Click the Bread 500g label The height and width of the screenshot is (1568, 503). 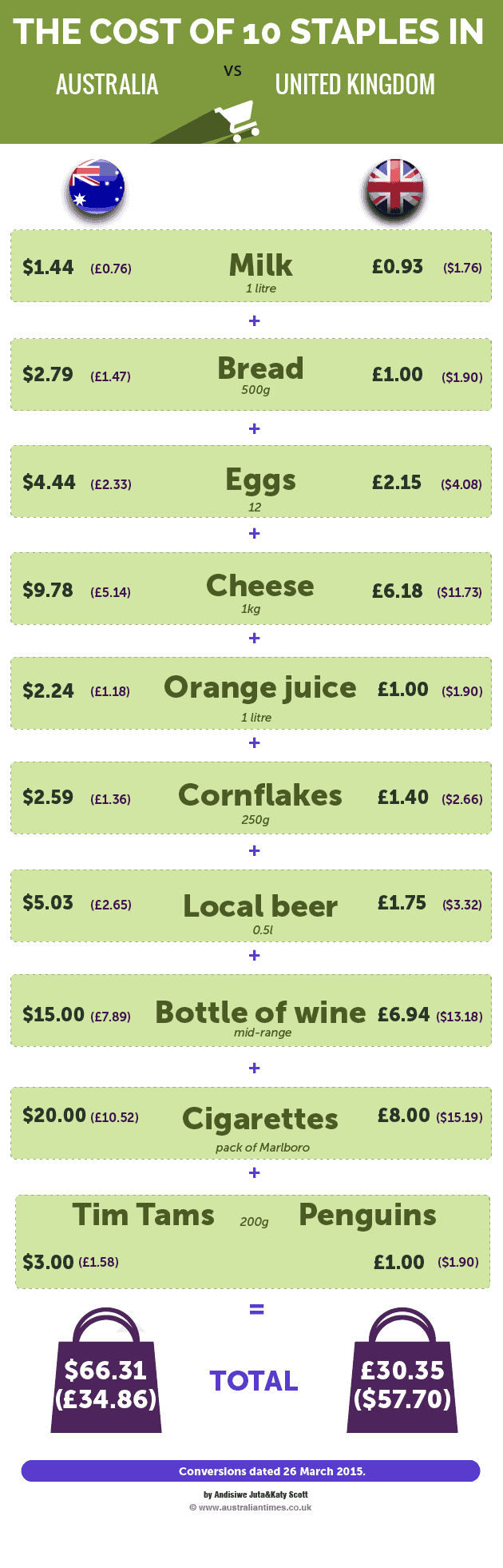(x=256, y=390)
